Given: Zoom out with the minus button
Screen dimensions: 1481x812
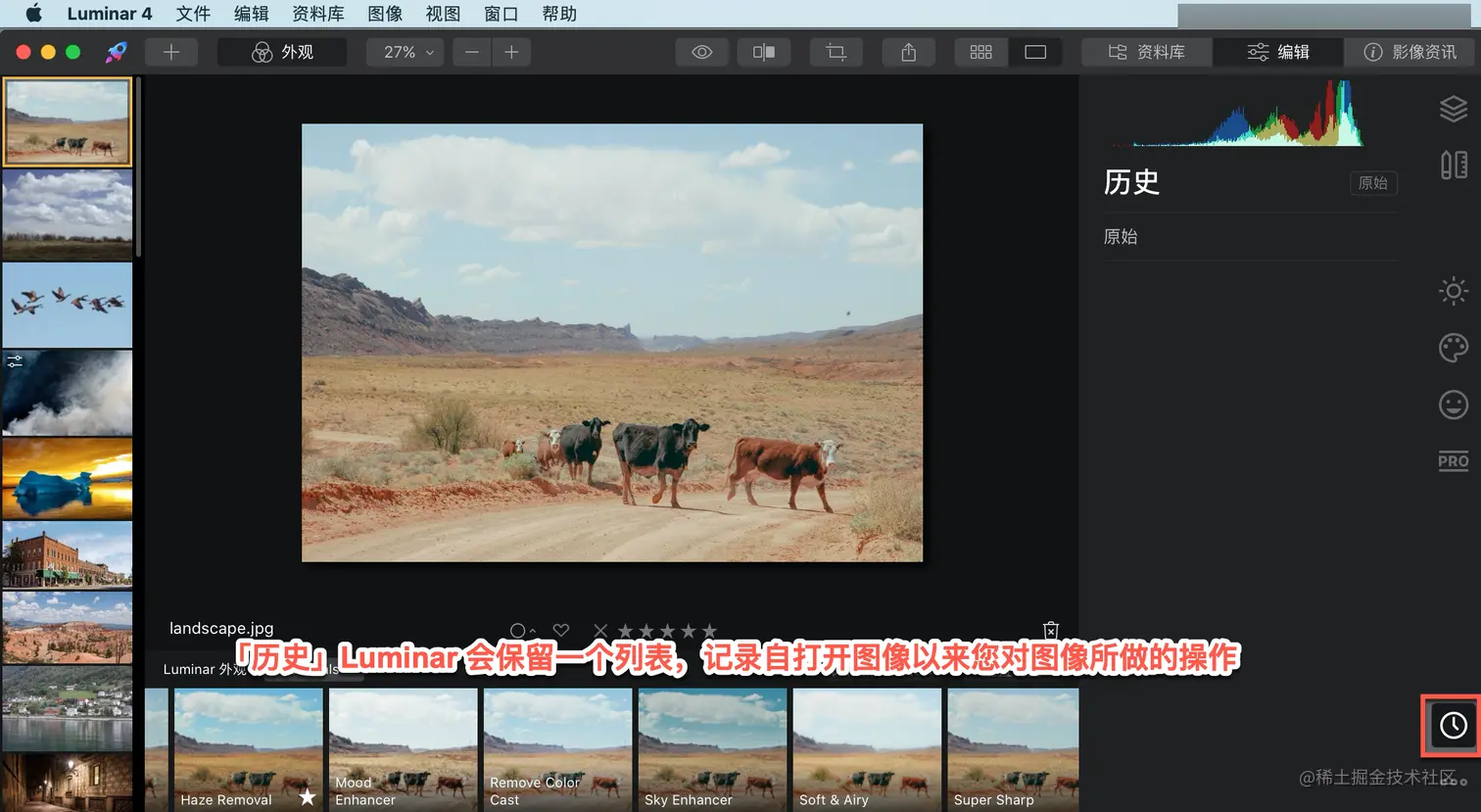Looking at the screenshot, I should 472,52.
